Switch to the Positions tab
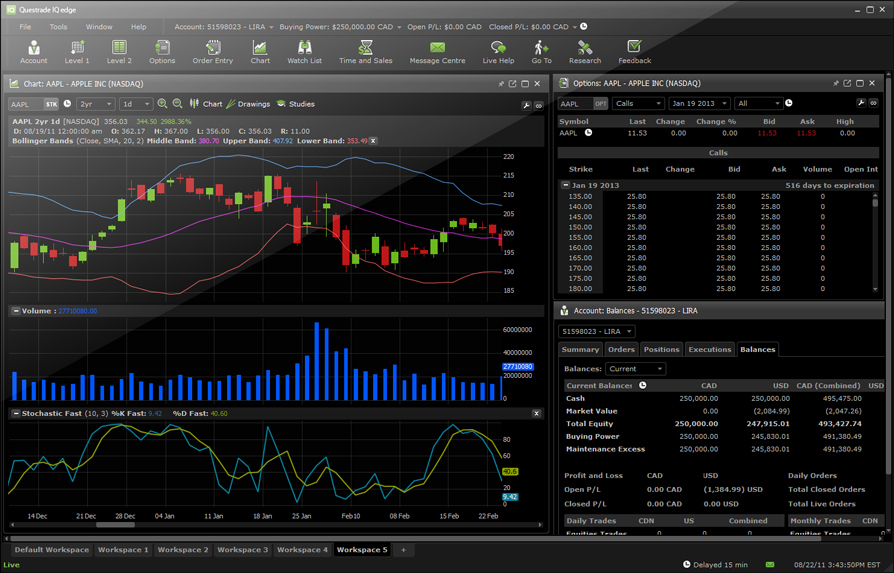The width and height of the screenshot is (894, 573). click(x=661, y=350)
